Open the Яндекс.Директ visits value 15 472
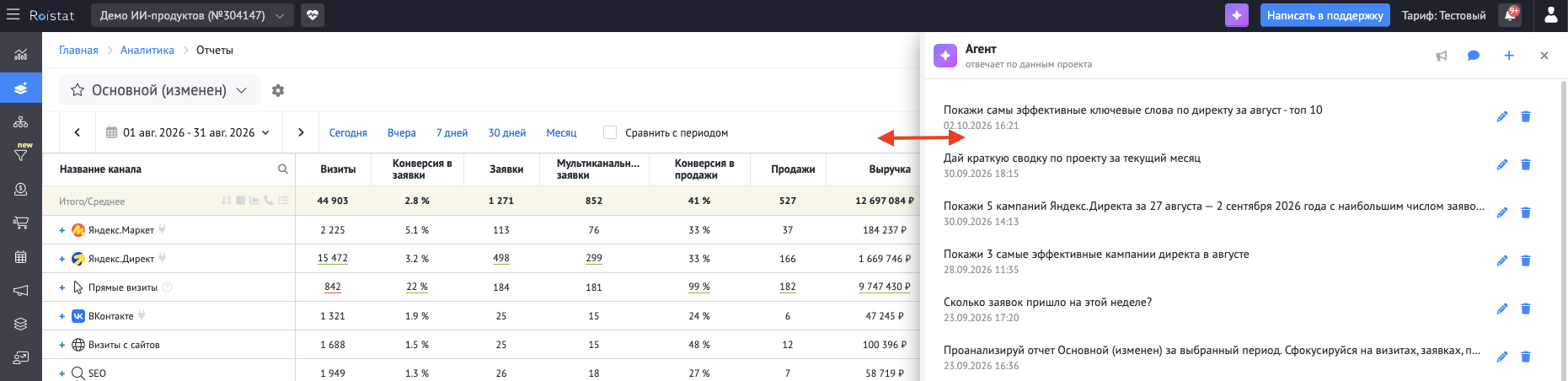This screenshot has width=1568, height=381. [x=333, y=258]
